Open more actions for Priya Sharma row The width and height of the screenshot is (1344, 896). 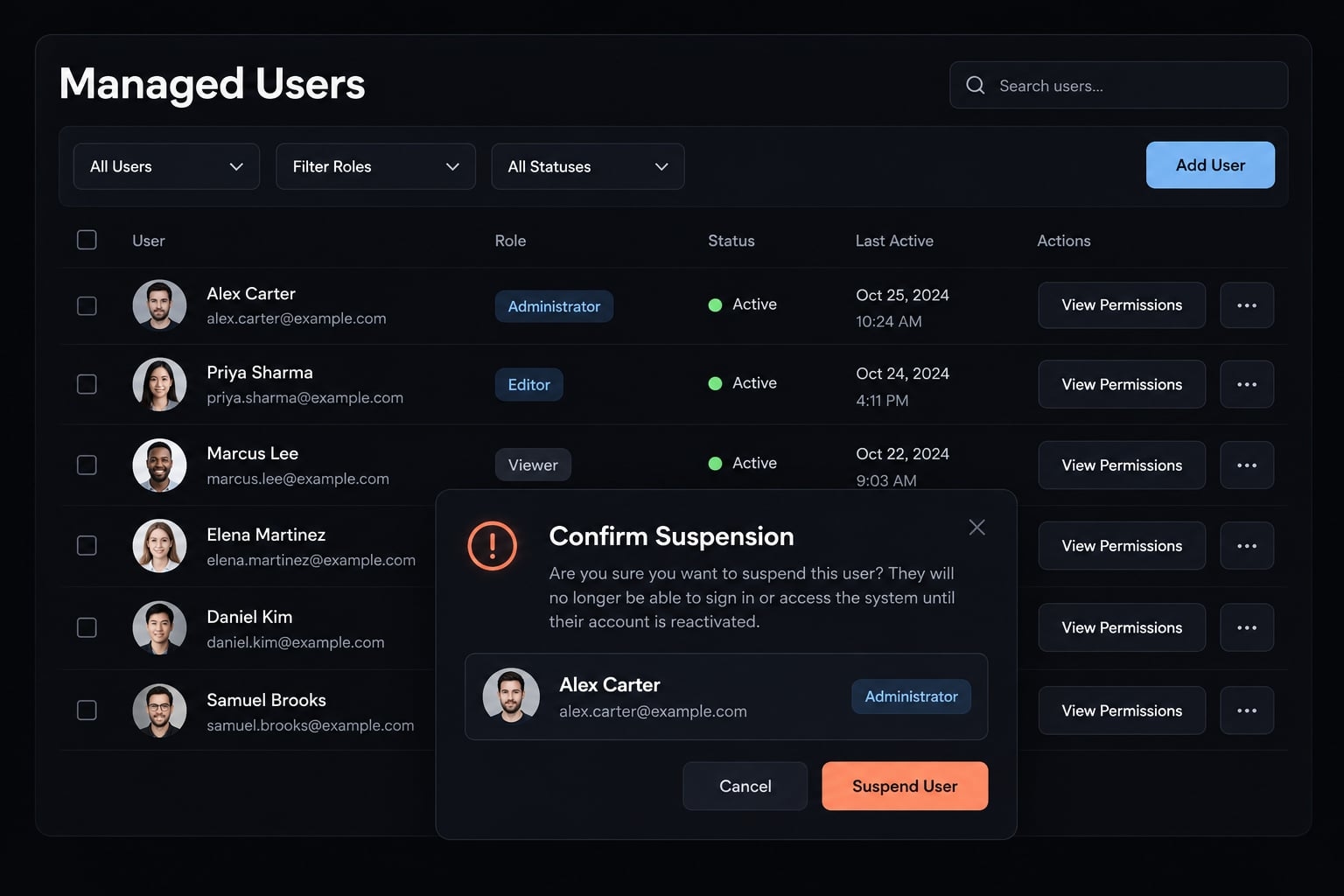(x=1247, y=384)
